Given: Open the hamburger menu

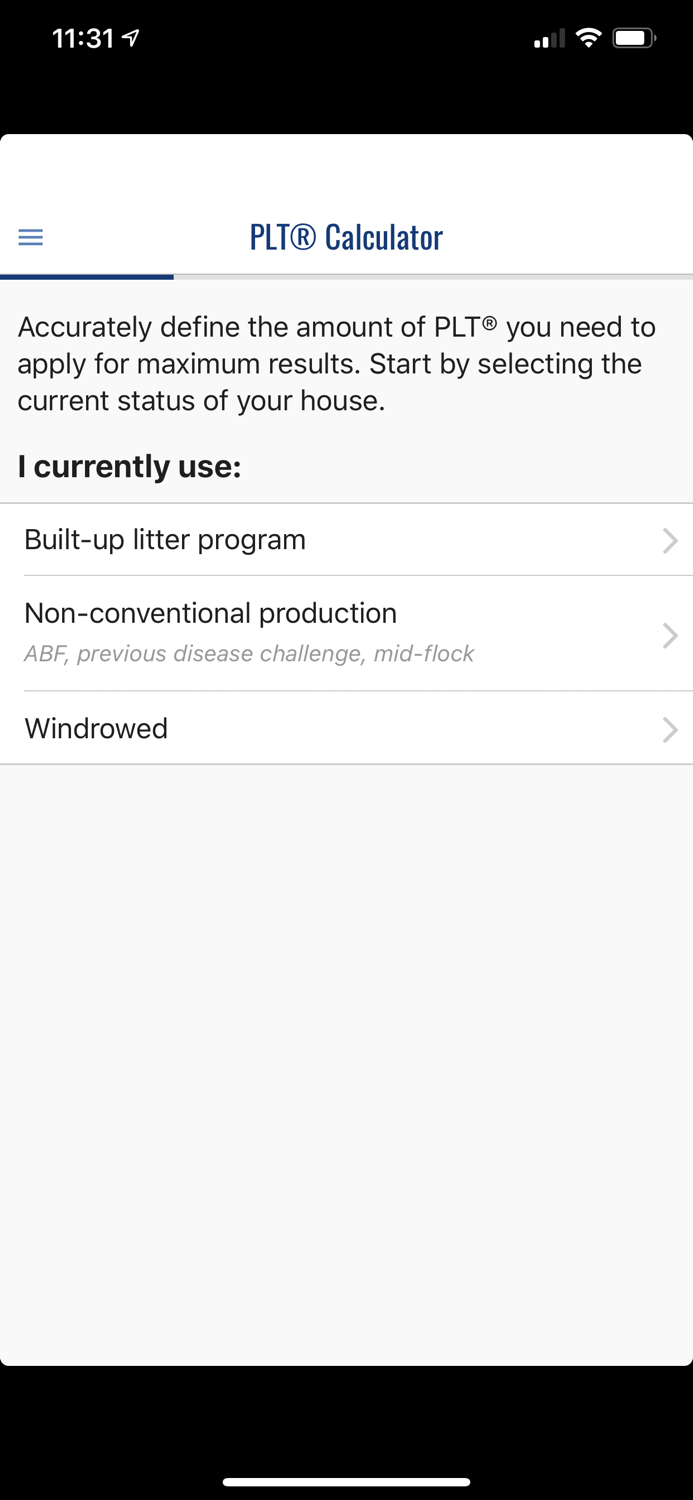Looking at the screenshot, I should pyautogui.click(x=31, y=237).
